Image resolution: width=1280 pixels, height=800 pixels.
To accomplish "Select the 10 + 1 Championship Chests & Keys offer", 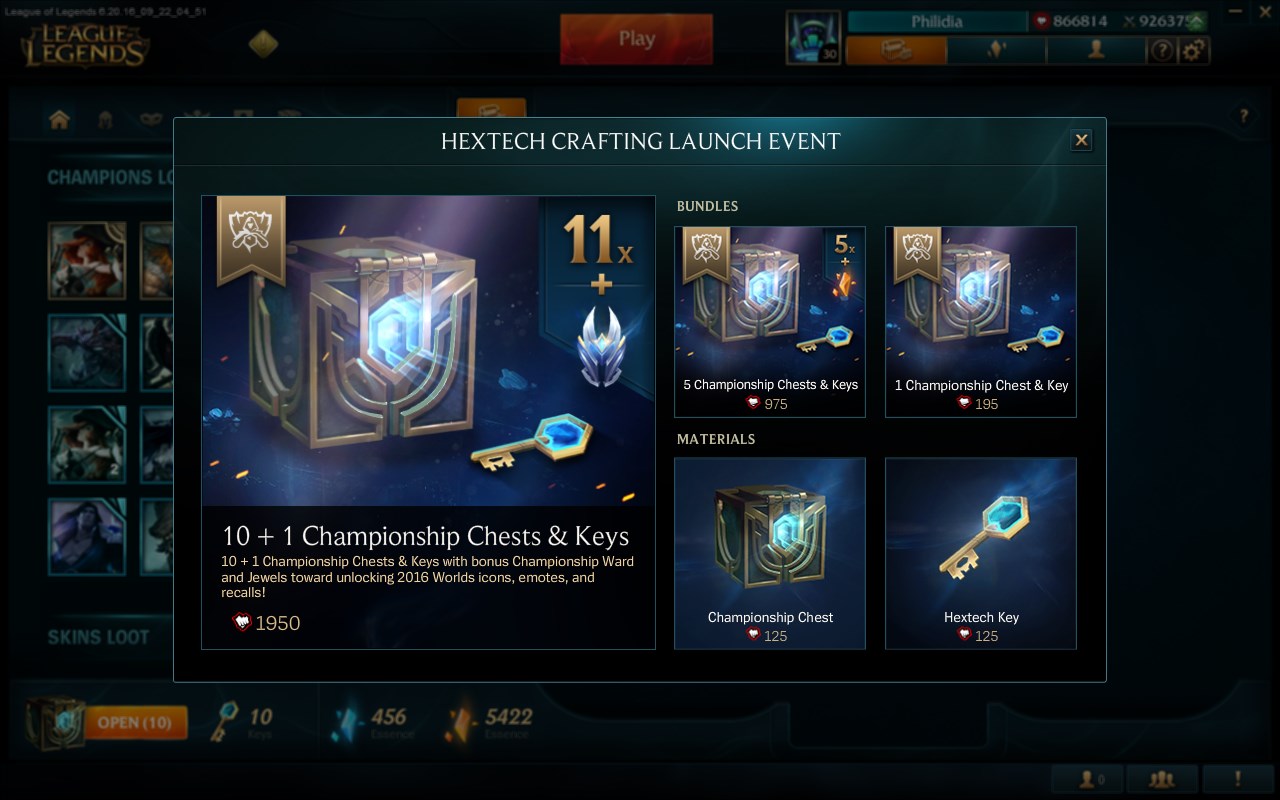I will (428, 422).
